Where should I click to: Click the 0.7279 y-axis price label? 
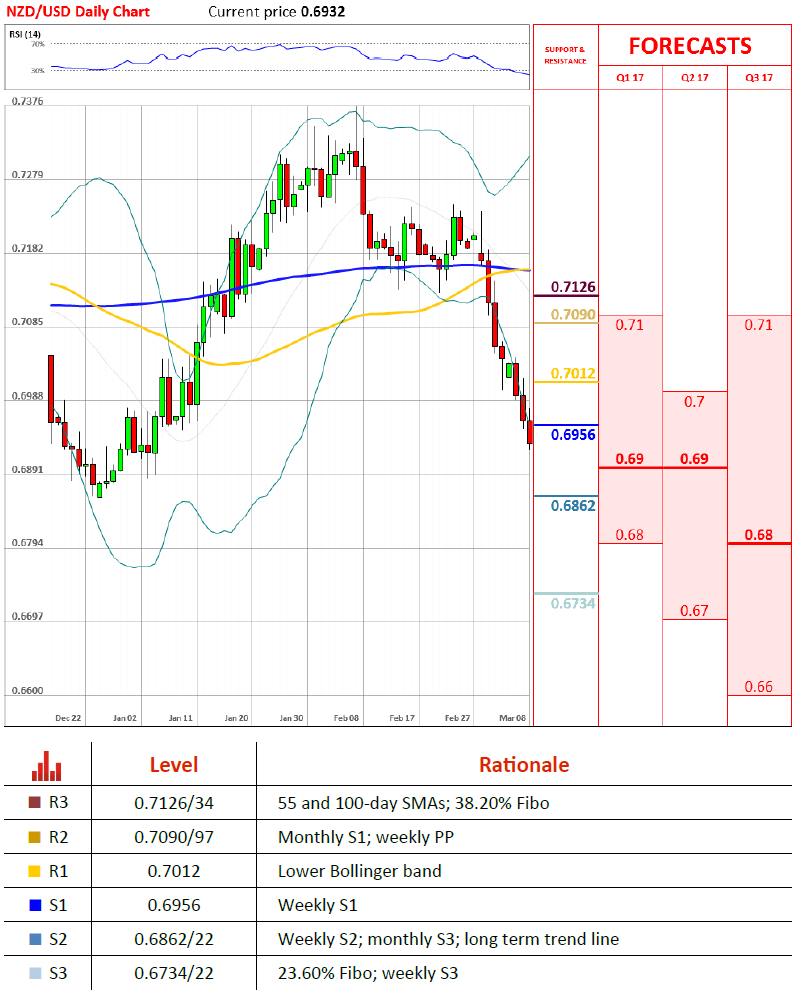27,174
